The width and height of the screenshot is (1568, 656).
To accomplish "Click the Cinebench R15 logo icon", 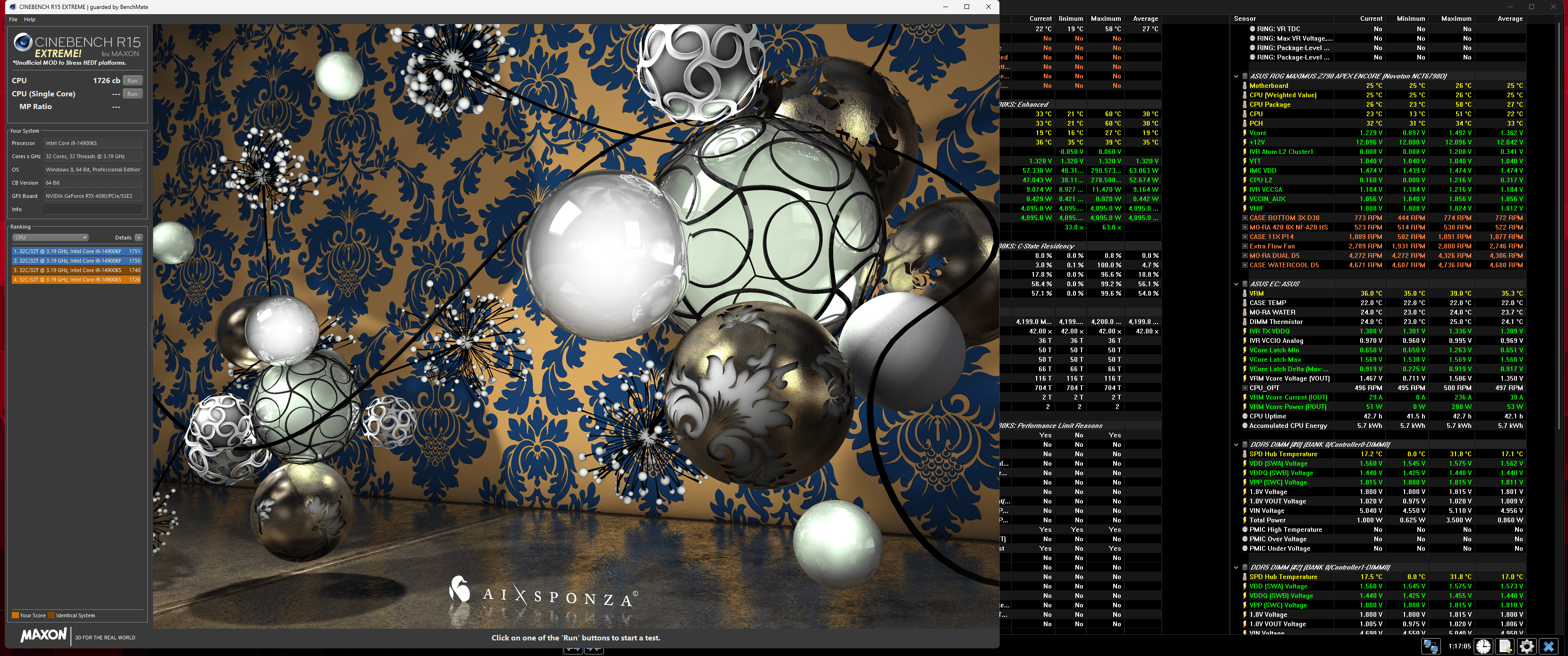I will coord(23,42).
